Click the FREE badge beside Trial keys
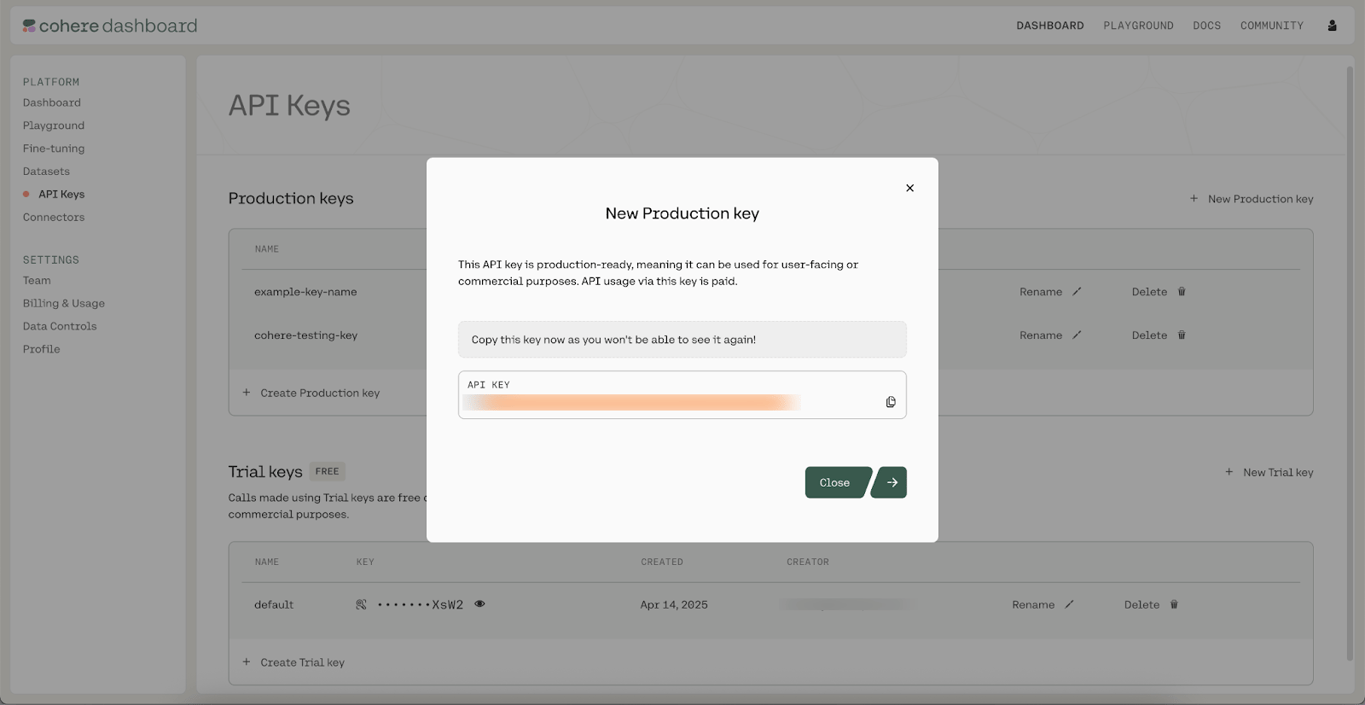1365x705 pixels. 327,471
